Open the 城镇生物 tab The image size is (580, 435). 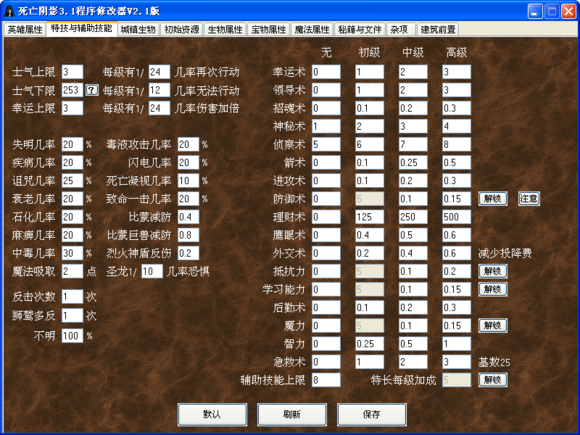point(138,29)
